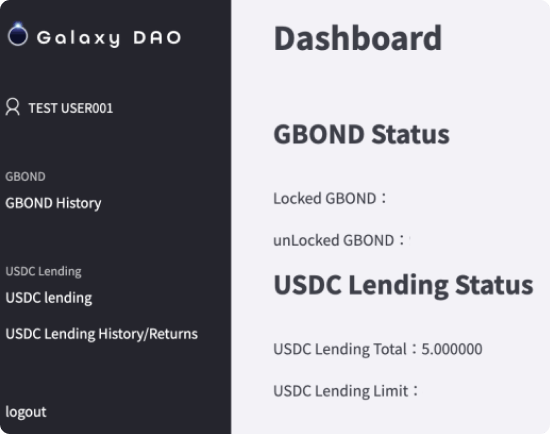Click the GBOND section label in sidebar
This screenshot has height=434, width=550.
coord(25,176)
